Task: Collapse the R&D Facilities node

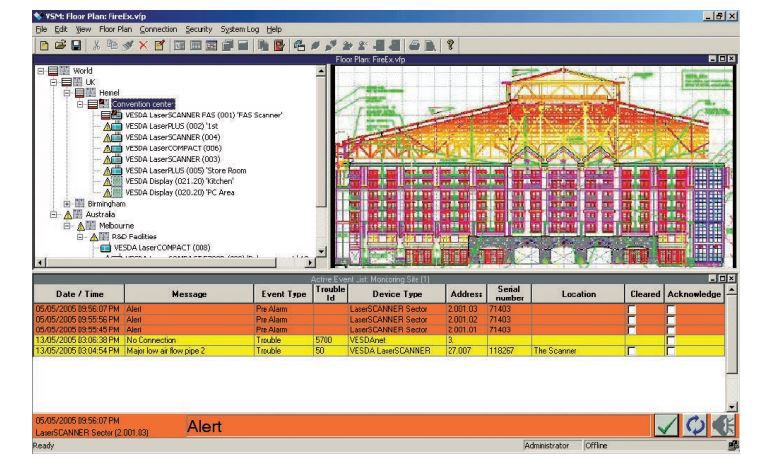Action: (x=80, y=237)
